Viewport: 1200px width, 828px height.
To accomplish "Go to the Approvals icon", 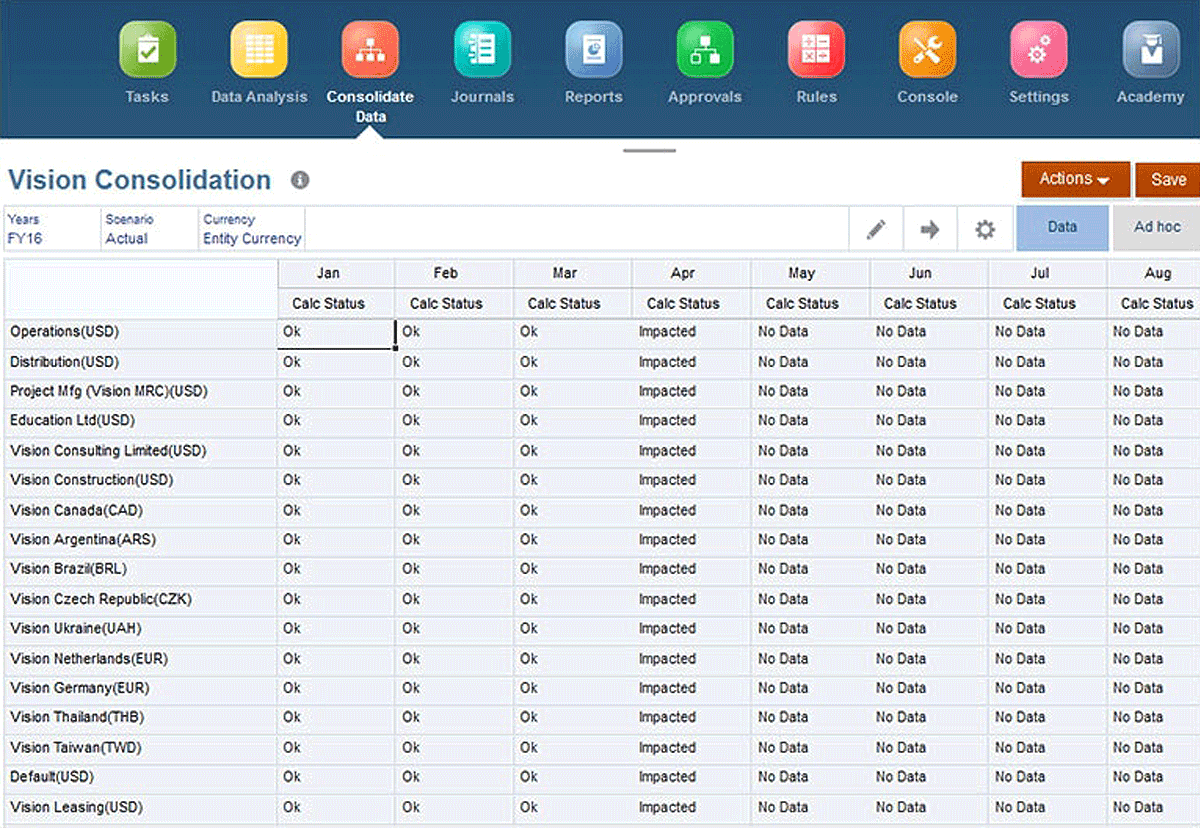I will [705, 50].
